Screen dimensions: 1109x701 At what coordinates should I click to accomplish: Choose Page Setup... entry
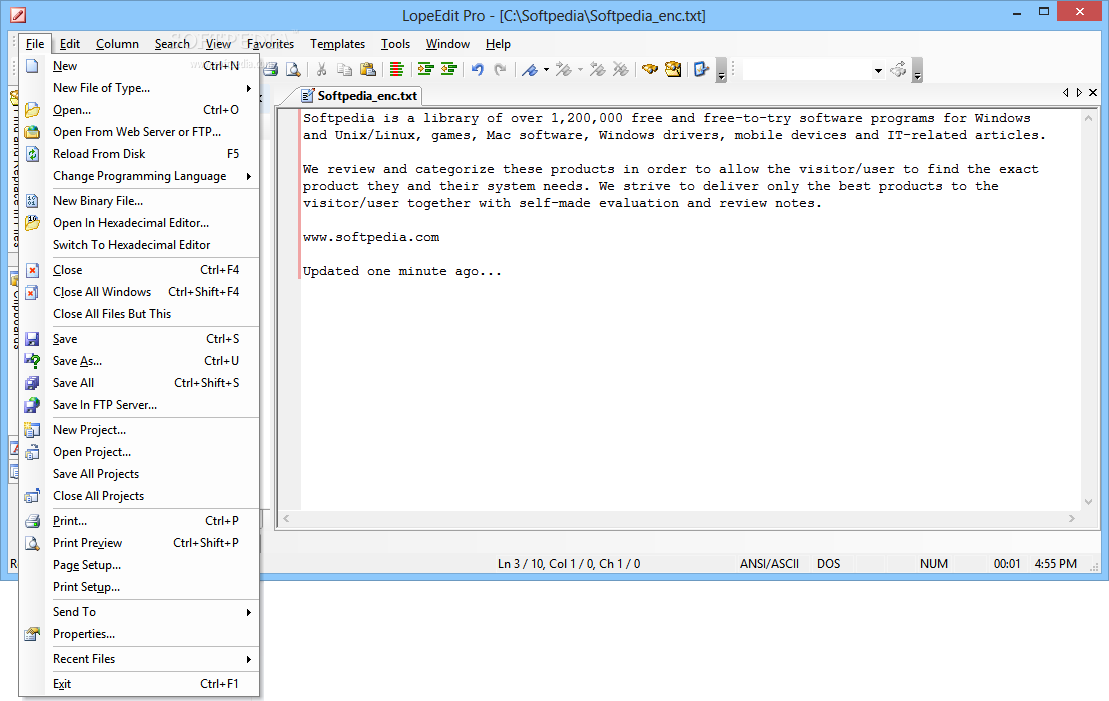point(139,565)
